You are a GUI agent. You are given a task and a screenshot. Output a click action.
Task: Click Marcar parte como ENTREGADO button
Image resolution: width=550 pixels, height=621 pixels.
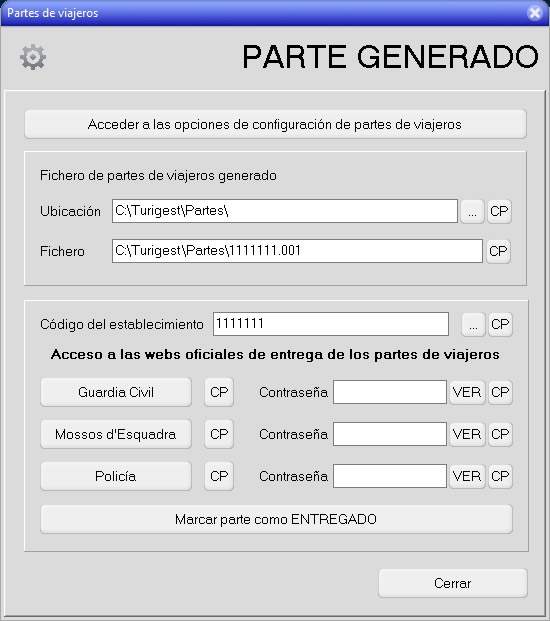276,519
